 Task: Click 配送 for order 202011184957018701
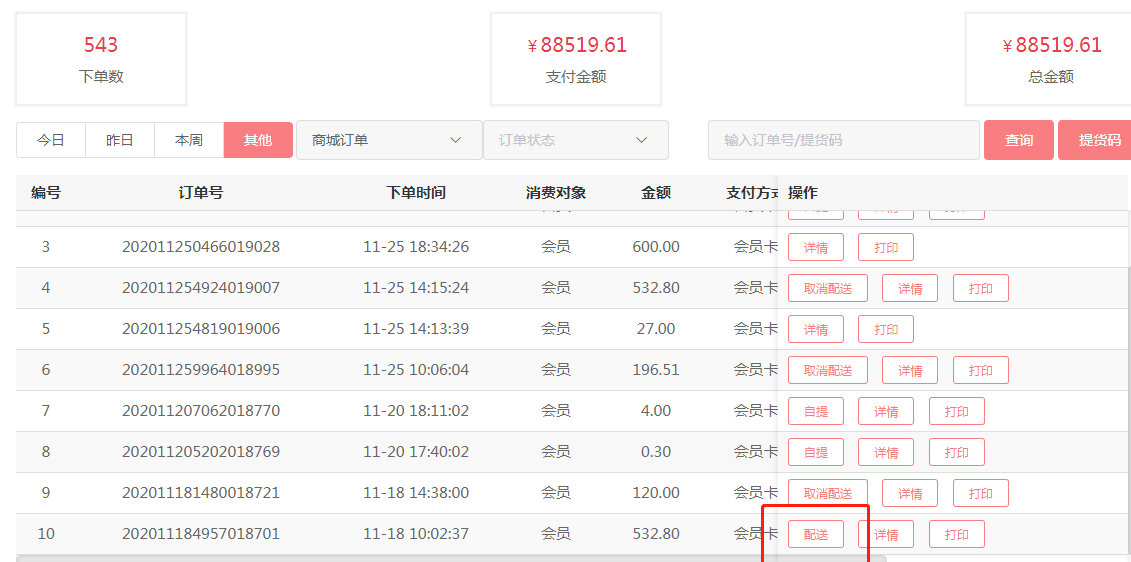tap(816, 535)
